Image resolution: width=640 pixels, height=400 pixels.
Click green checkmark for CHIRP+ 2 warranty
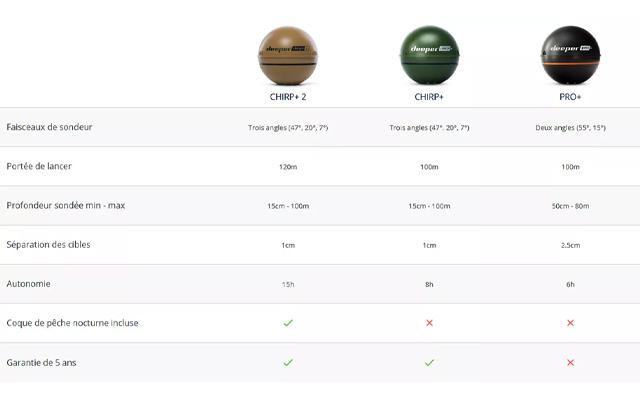(x=288, y=362)
